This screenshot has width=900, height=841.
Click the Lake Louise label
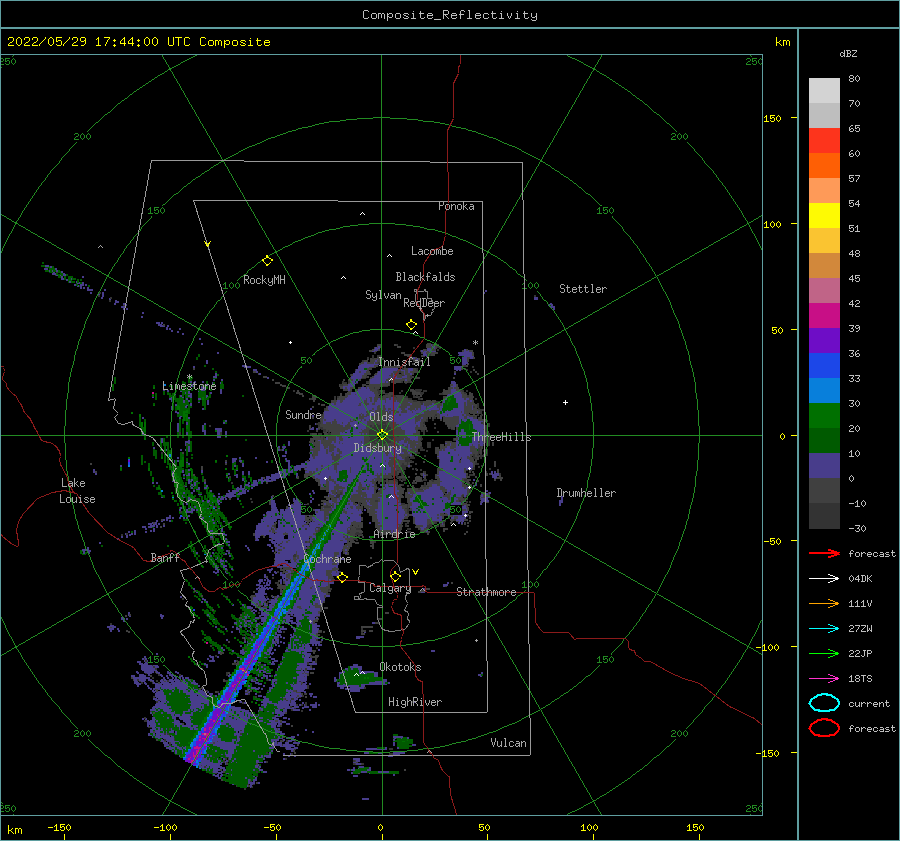click(77, 491)
